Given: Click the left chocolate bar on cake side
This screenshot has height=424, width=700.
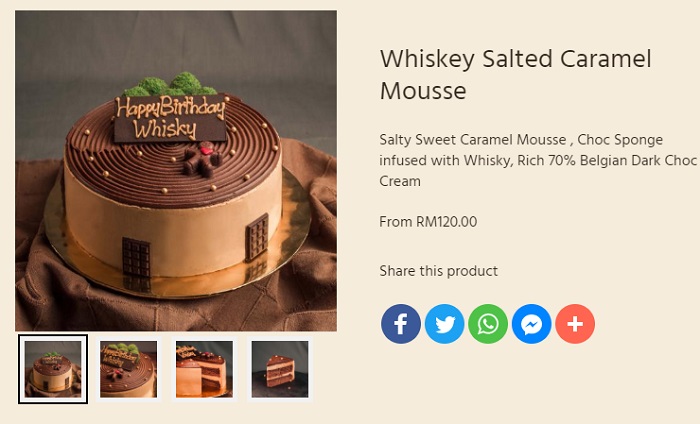Looking at the screenshot, I should [x=136, y=258].
